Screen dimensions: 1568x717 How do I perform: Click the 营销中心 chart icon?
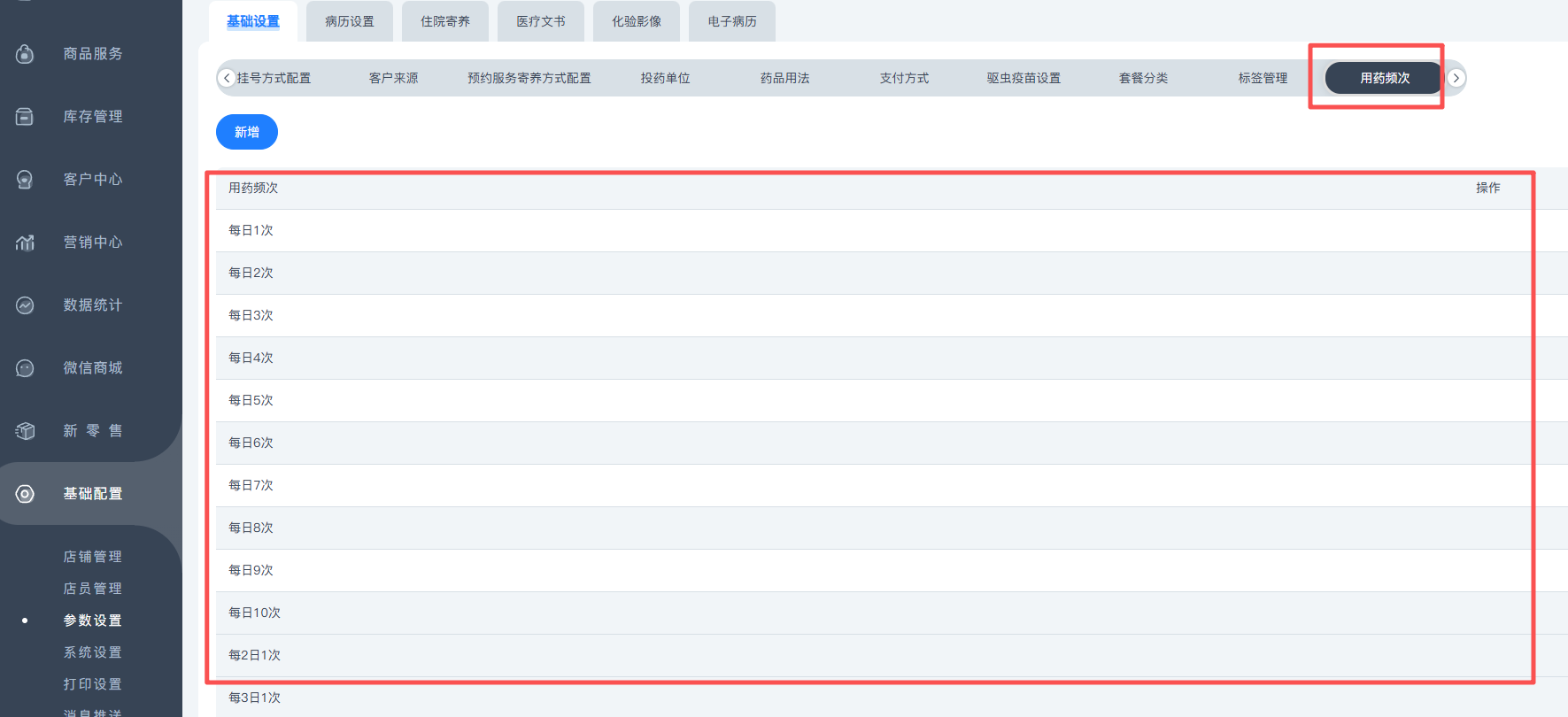(25, 243)
